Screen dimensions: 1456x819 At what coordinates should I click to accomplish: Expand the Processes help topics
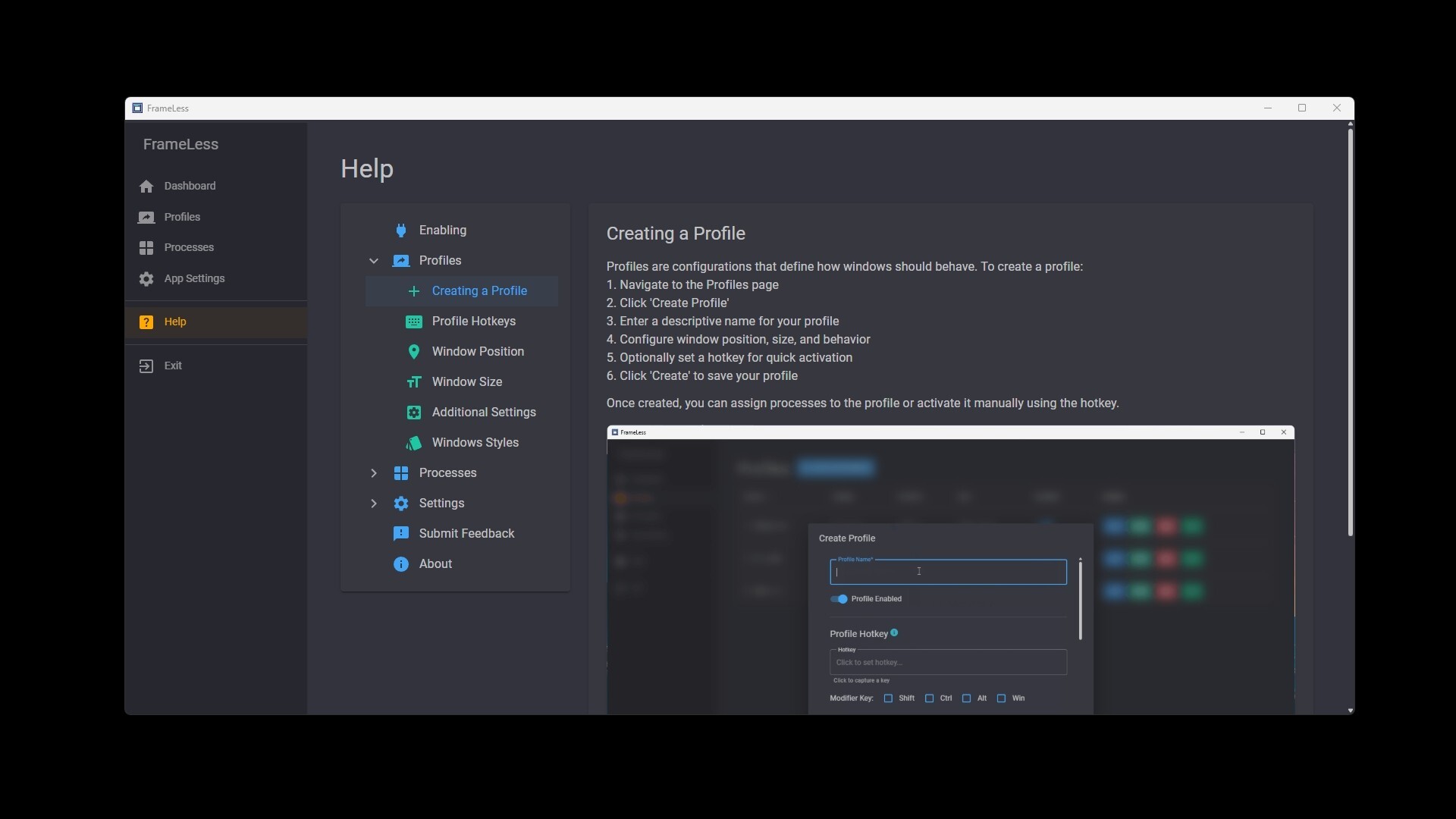tap(374, 473)
